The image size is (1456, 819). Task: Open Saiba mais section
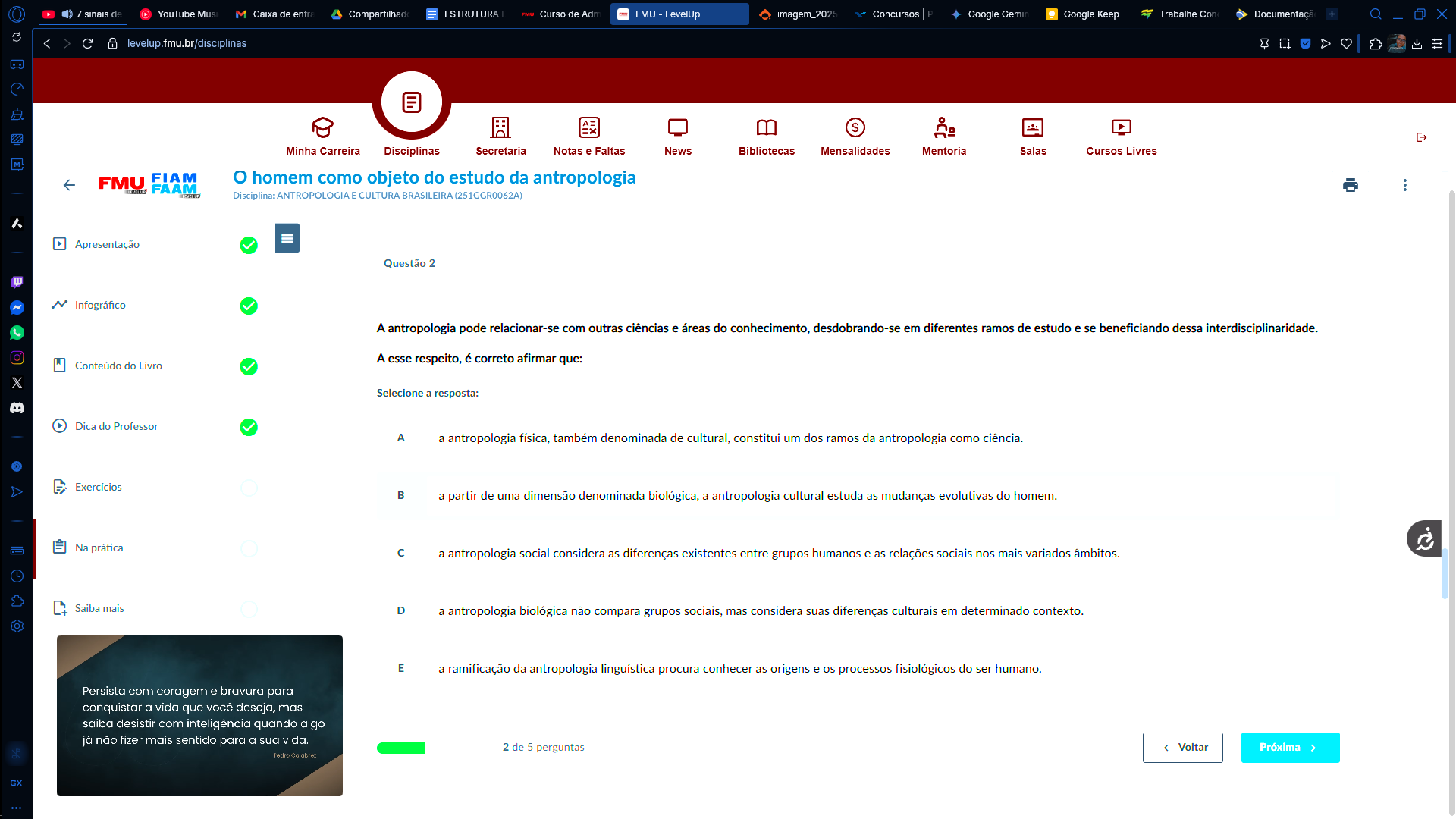pyautogui.click(x=99, y=608)
